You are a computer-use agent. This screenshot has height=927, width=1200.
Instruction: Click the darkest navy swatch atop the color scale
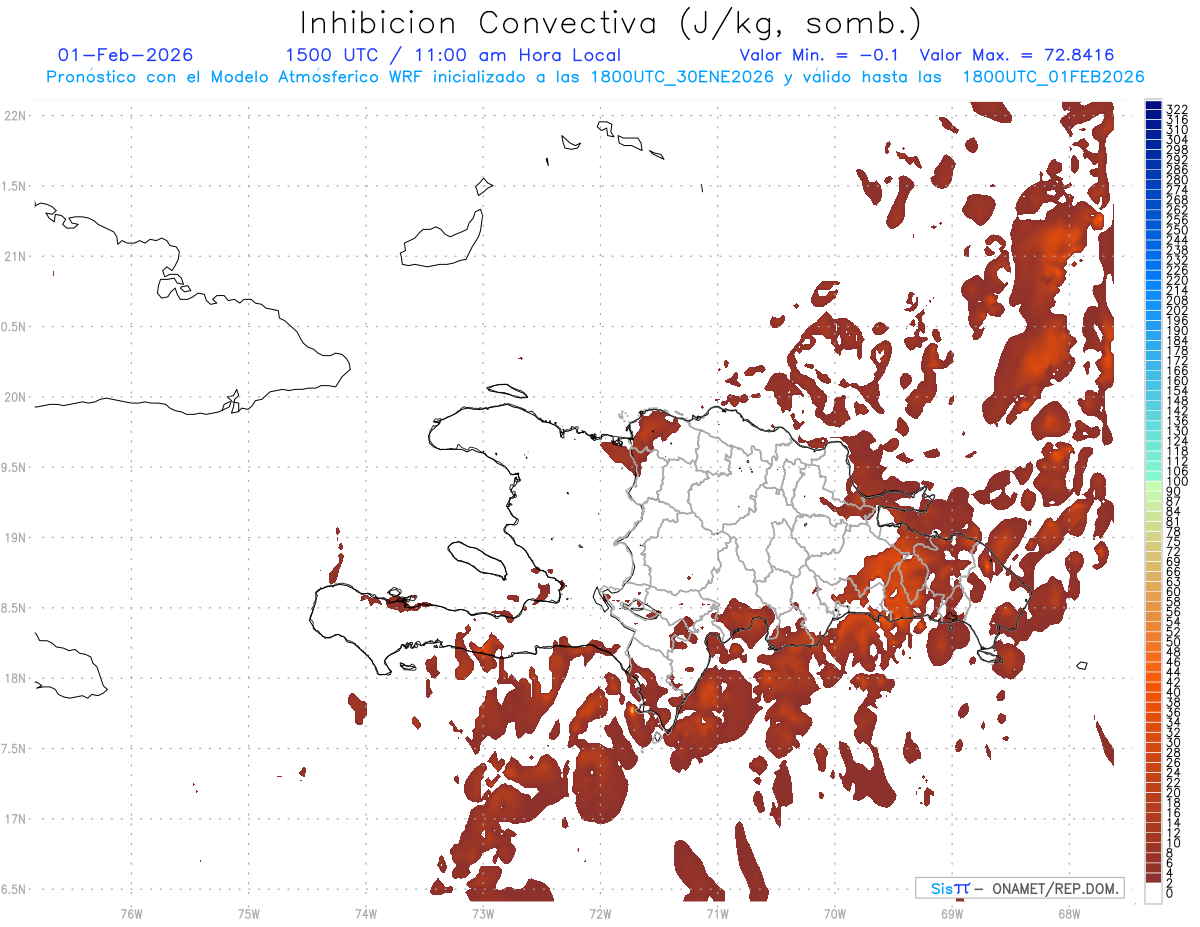coord(1154,107)
